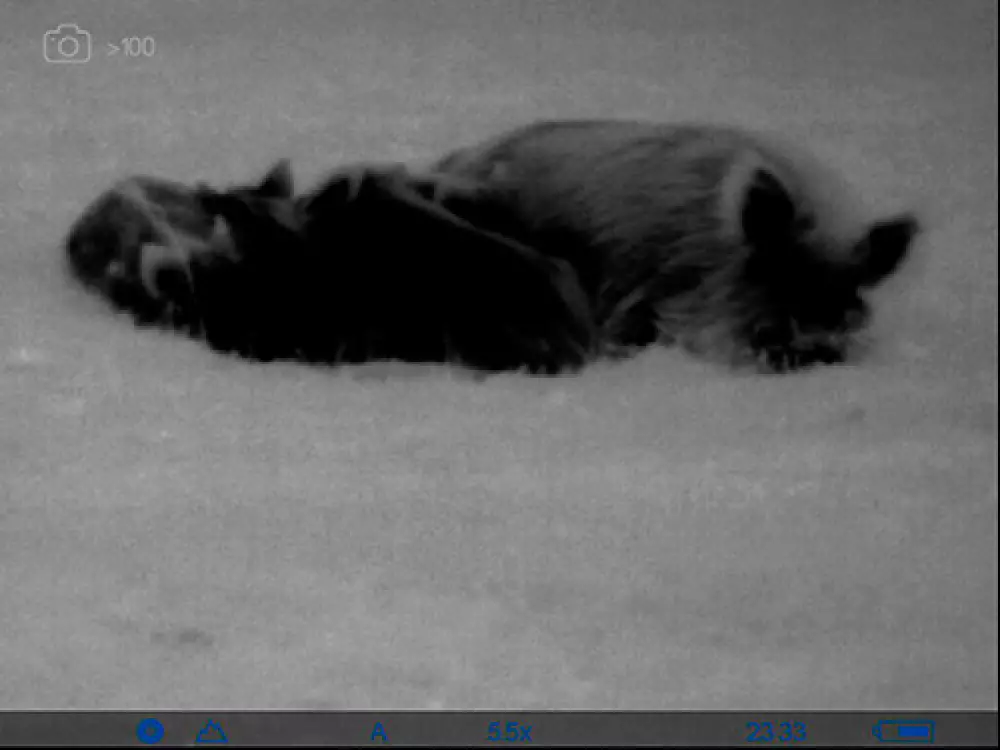This screenshot has width=1000, height=750.
Task: Click the mountain observation mode icon
Action: pyautogui.click(x=211, y=732)
